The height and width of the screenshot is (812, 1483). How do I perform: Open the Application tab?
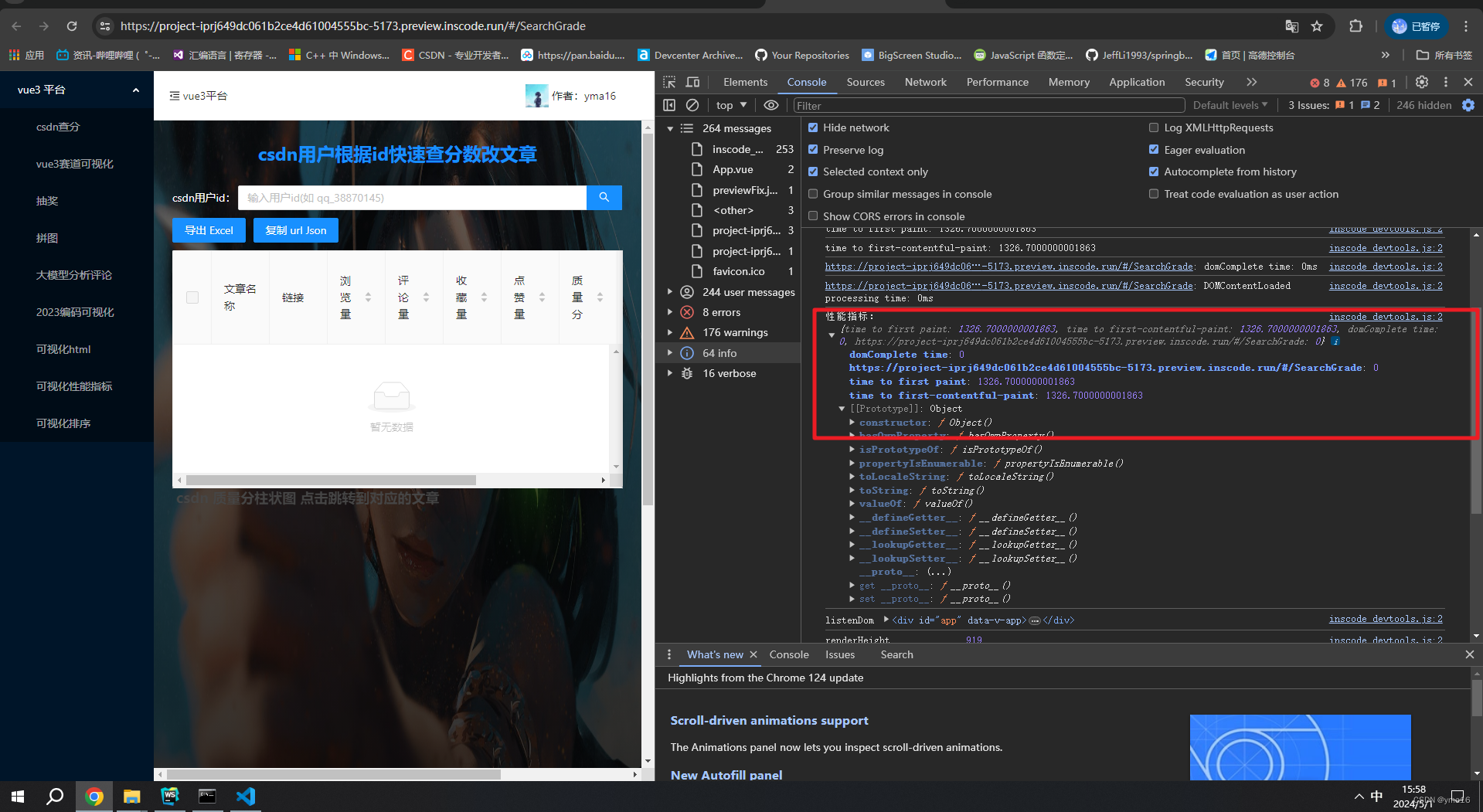[x=1137, y=82]
